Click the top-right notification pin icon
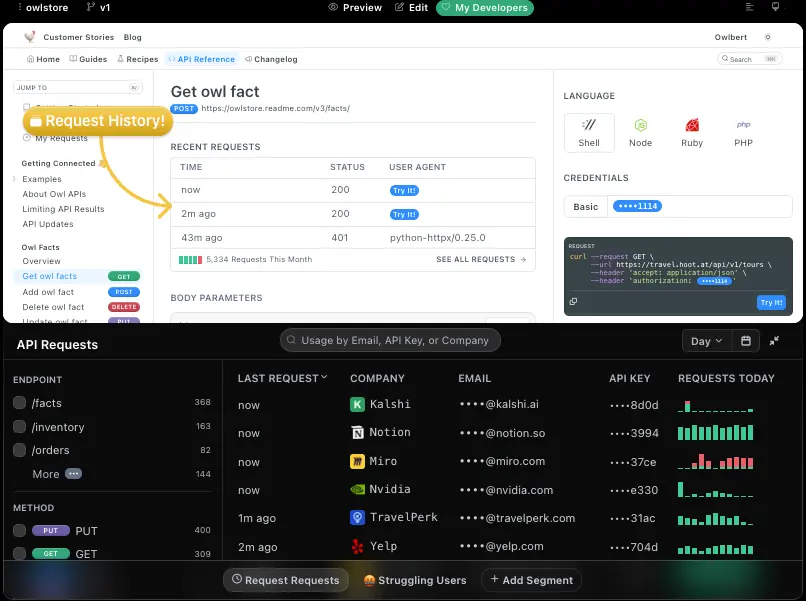The image size is (806, 601). (x=776, y=7)
